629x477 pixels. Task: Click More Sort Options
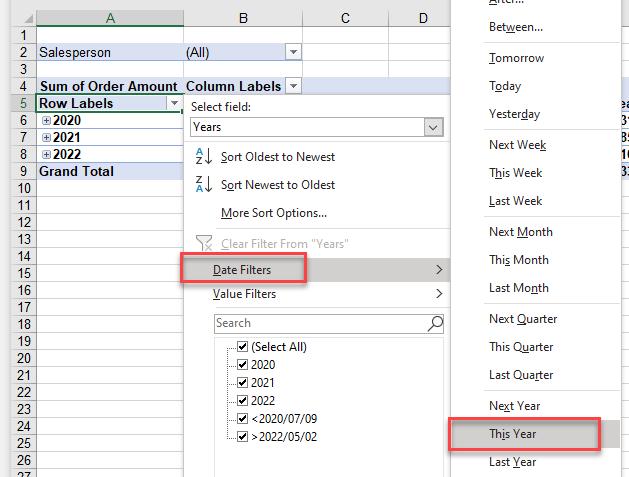pos(273,213)
